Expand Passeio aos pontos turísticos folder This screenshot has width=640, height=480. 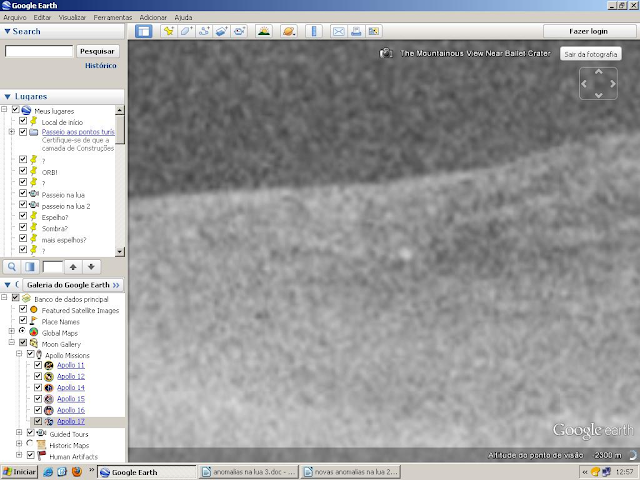point(11,132)
